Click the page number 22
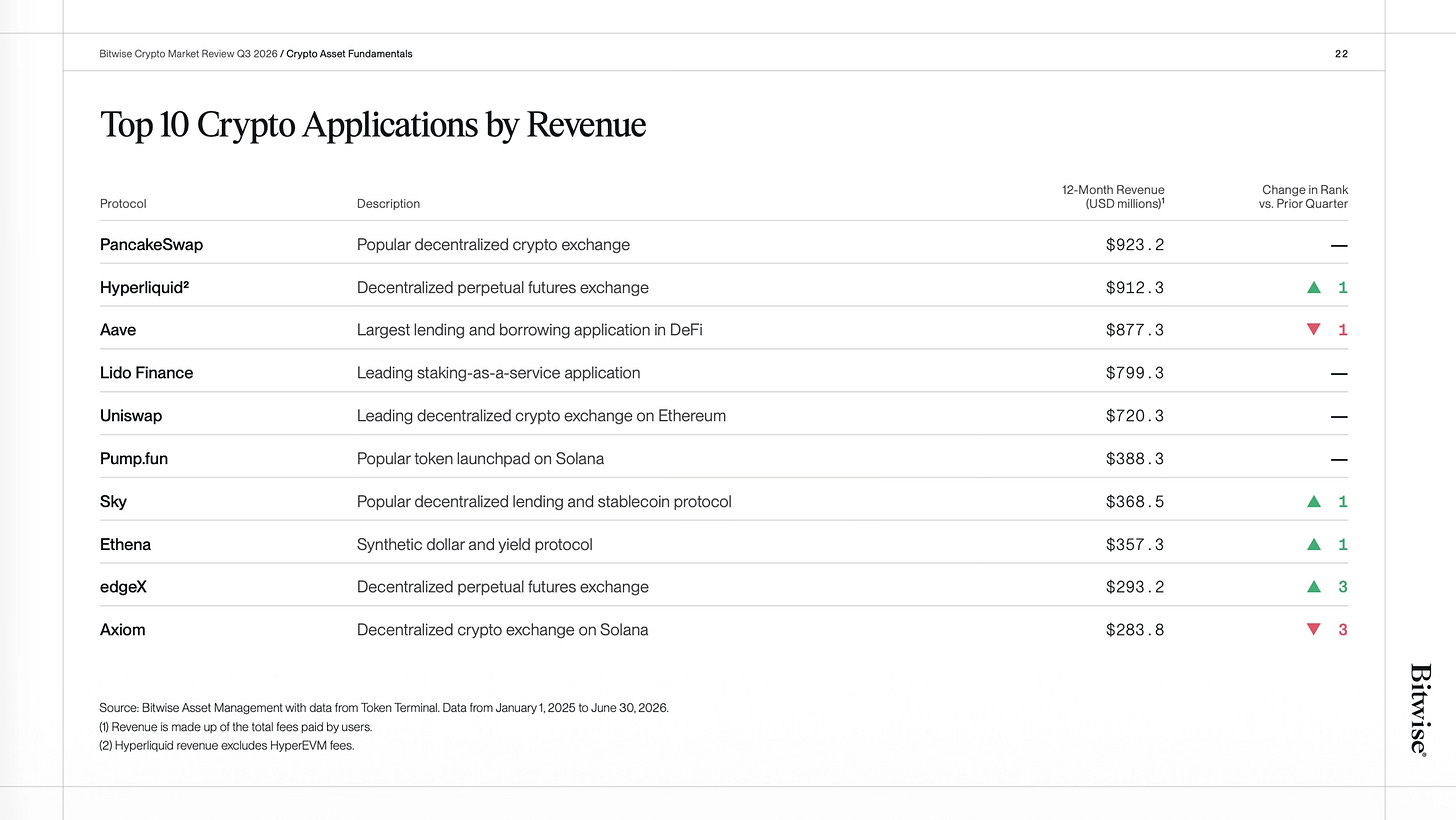Viewport: 1456px width, 820px height. pos(1341,54)
